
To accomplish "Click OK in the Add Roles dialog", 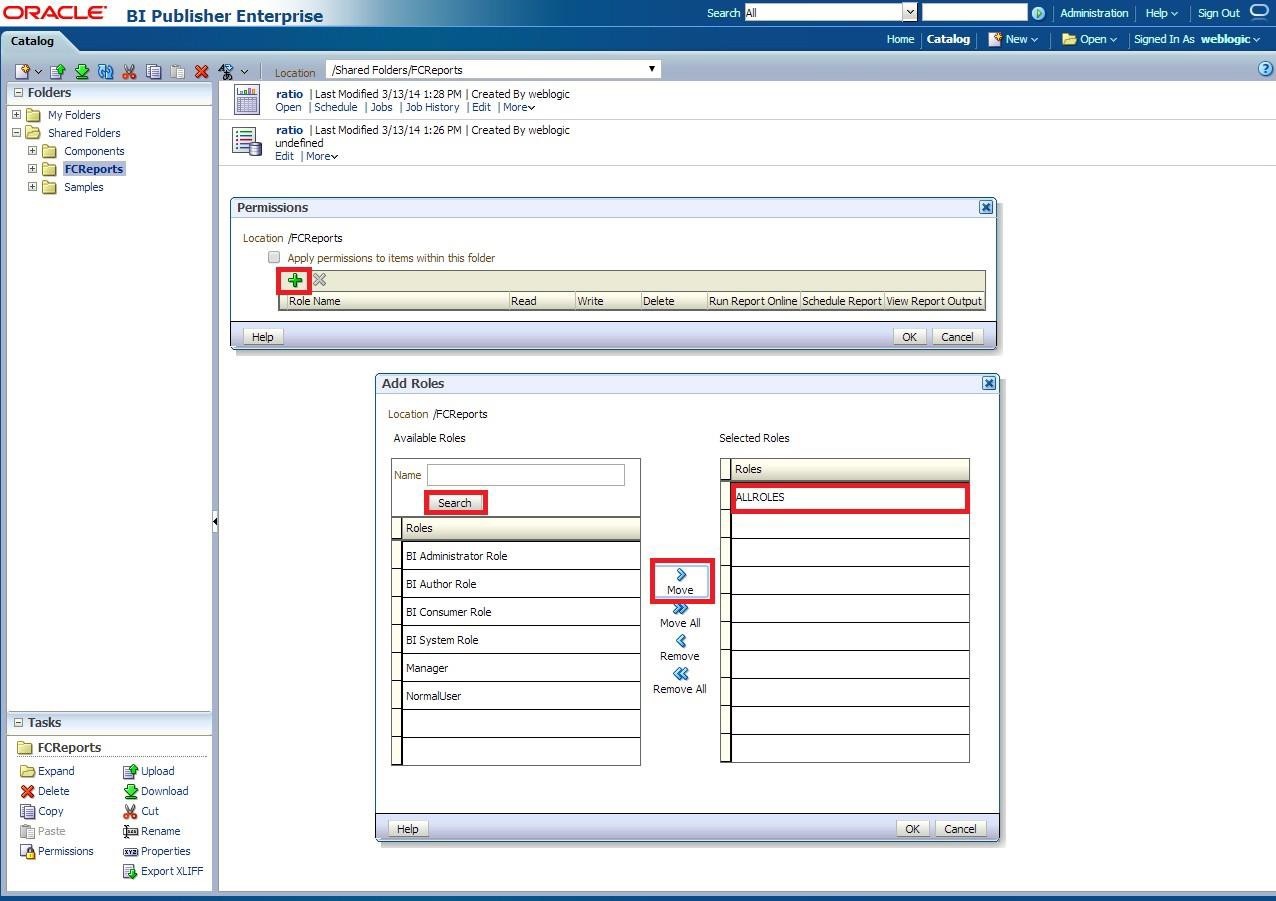I will click(912, 828).
